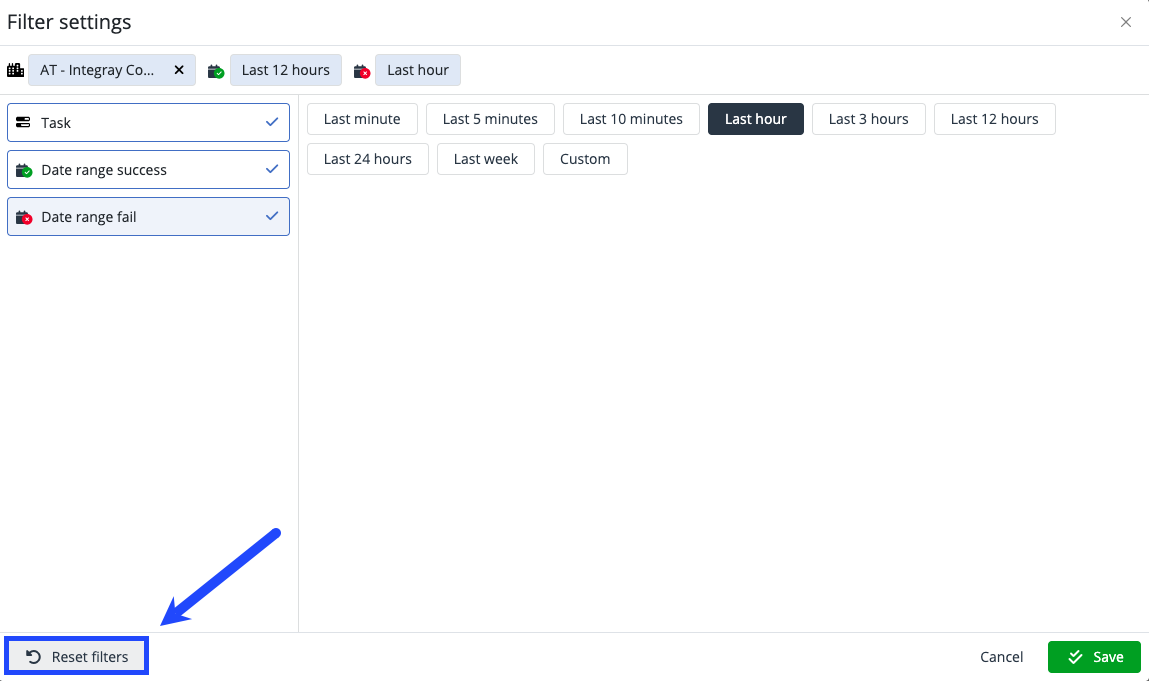The image size is (1149, 681).
Task: Select the Custom date range option
Action: coord(585,159)
